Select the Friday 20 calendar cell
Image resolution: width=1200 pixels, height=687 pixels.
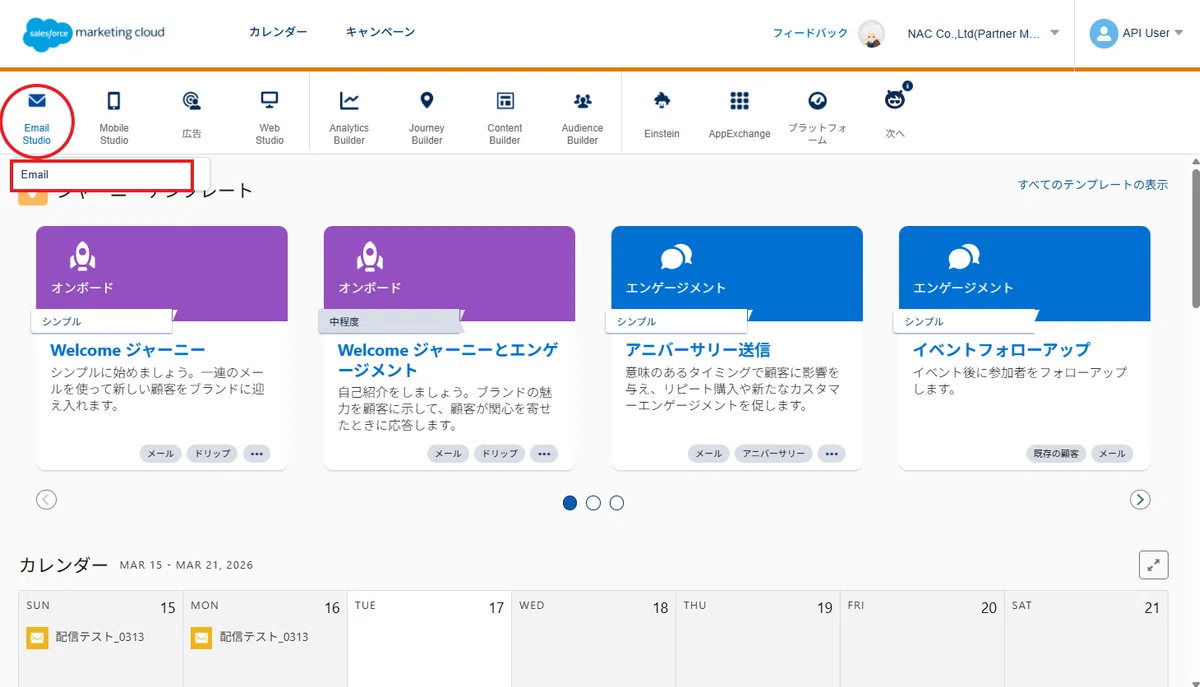click(x=921, y=638)
